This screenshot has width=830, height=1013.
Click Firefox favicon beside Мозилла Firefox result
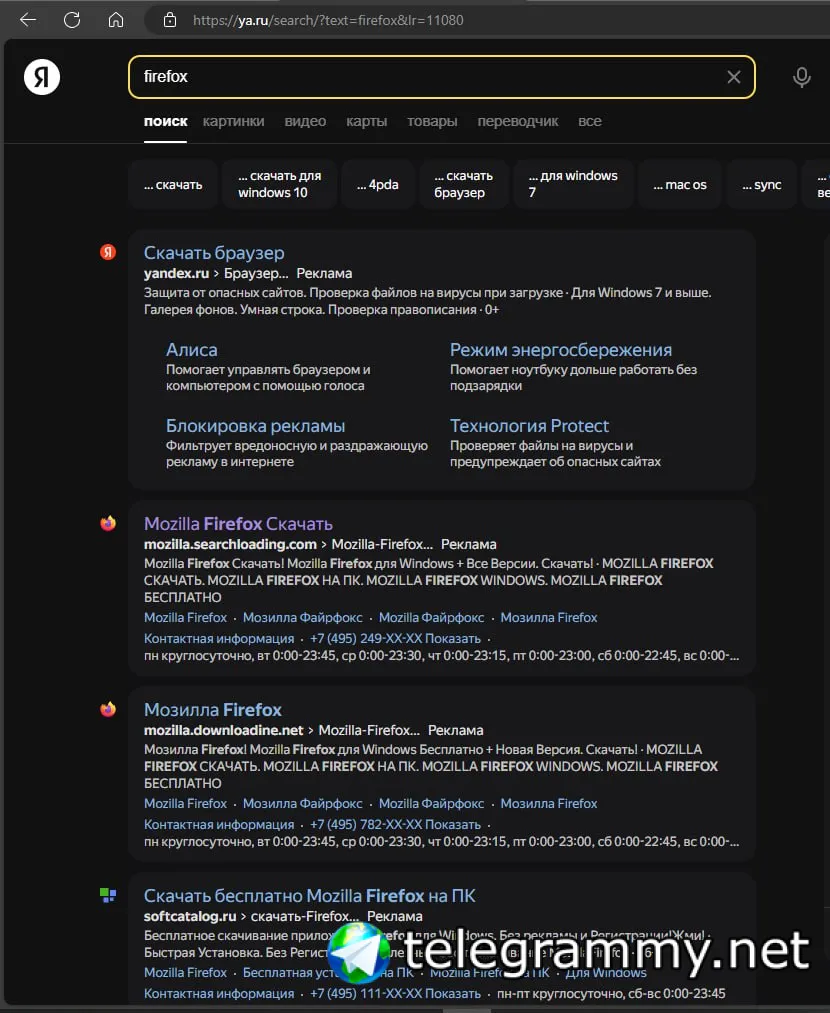click(108, 709)
